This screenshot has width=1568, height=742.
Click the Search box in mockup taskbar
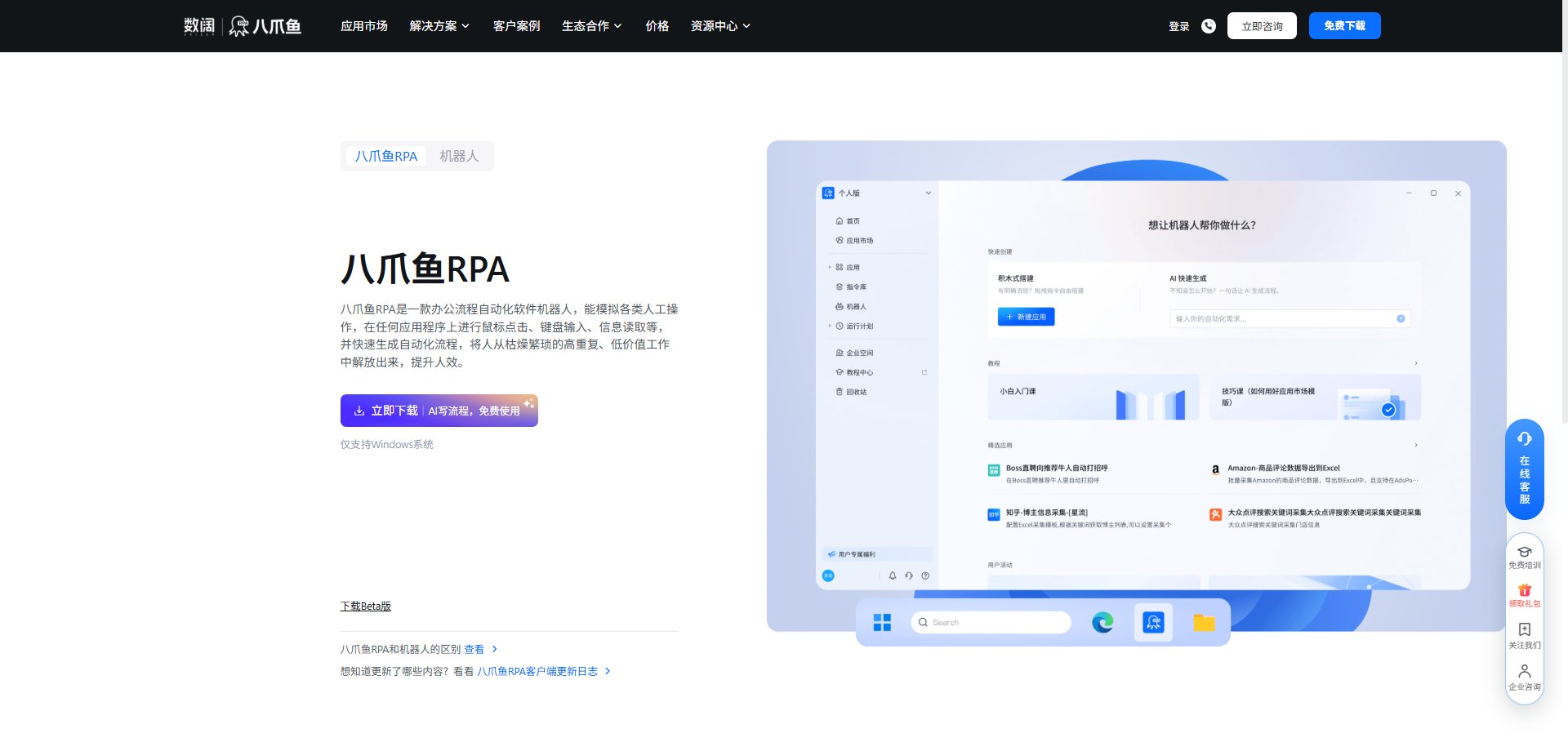(991, 623)
